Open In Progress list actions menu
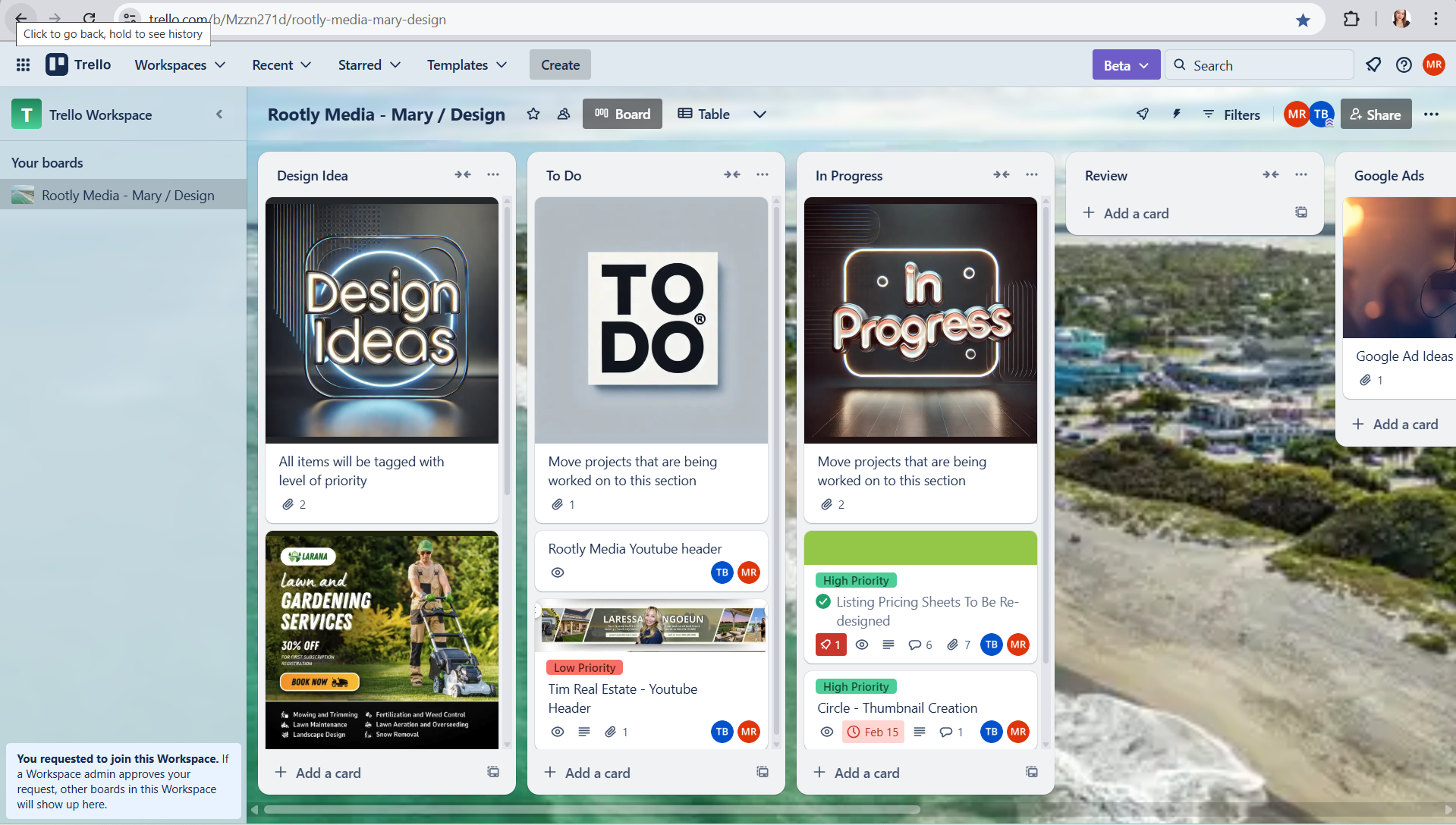 click(x=1032, y=175)
